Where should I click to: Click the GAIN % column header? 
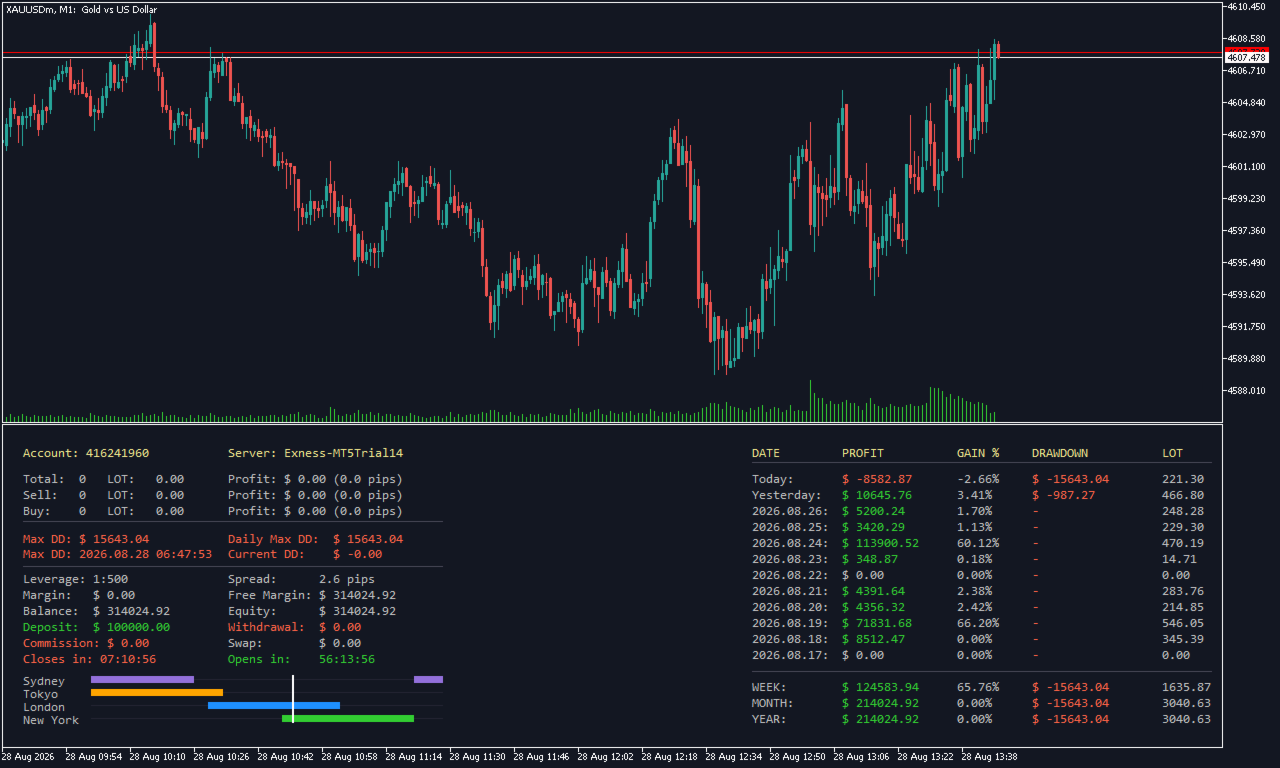pos(978,453)
